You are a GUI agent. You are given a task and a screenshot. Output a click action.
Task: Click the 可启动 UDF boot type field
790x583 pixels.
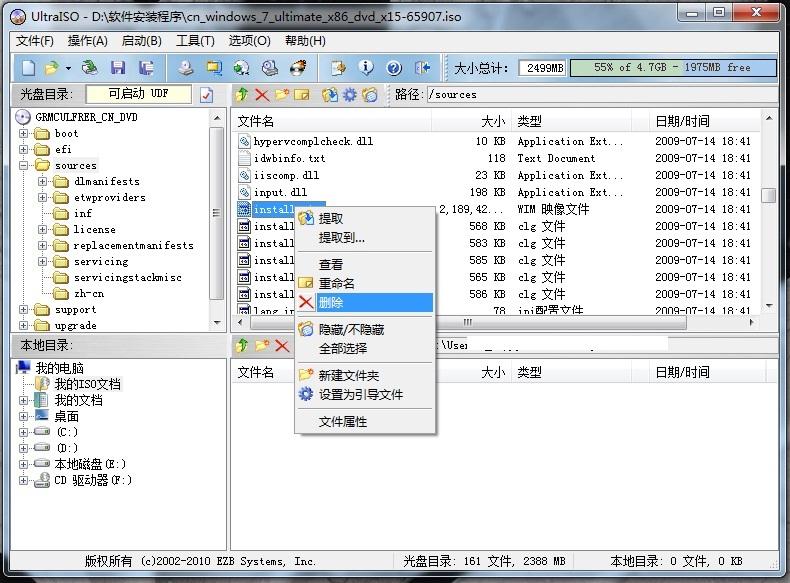tap(139, 94)
